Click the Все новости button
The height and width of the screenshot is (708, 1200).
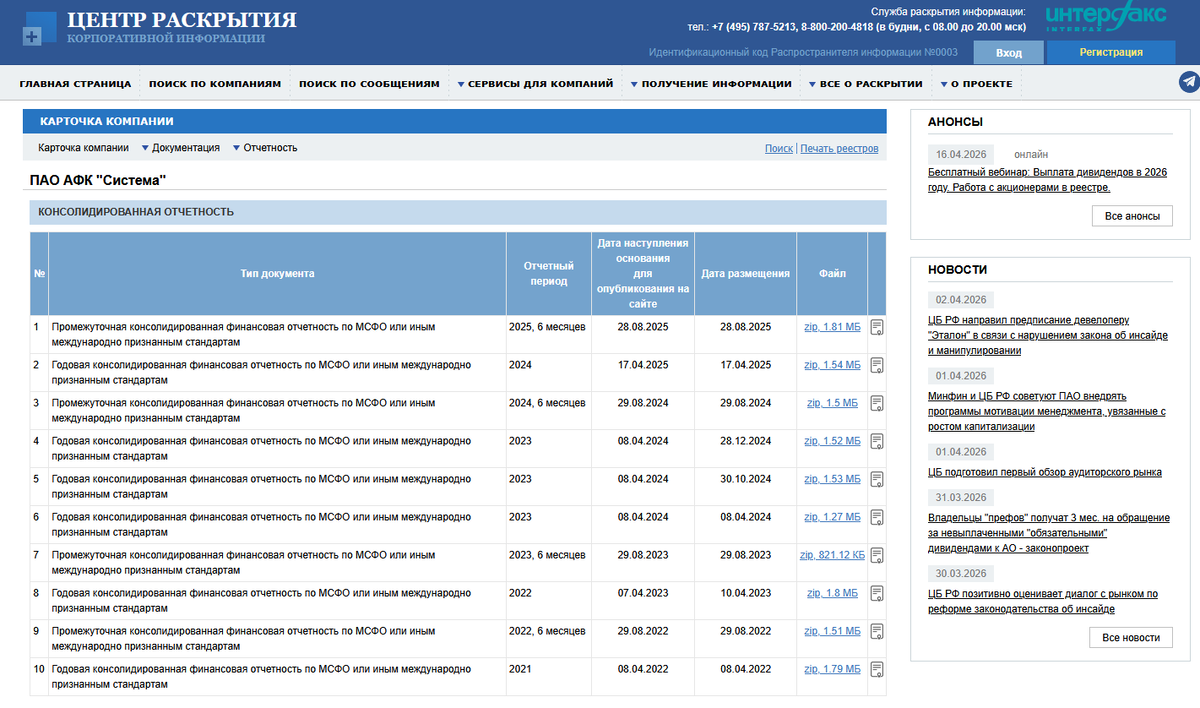[x=1131, y=637]
